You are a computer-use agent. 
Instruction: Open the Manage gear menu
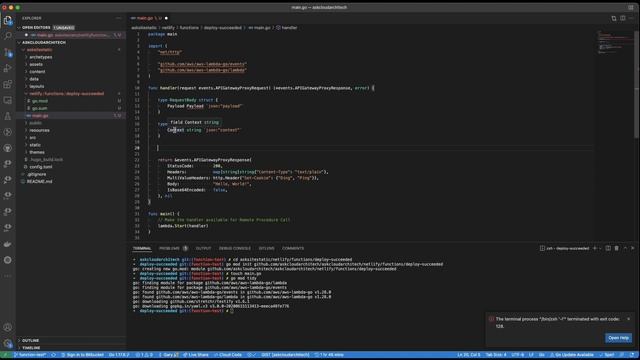[x=8, y=343]
